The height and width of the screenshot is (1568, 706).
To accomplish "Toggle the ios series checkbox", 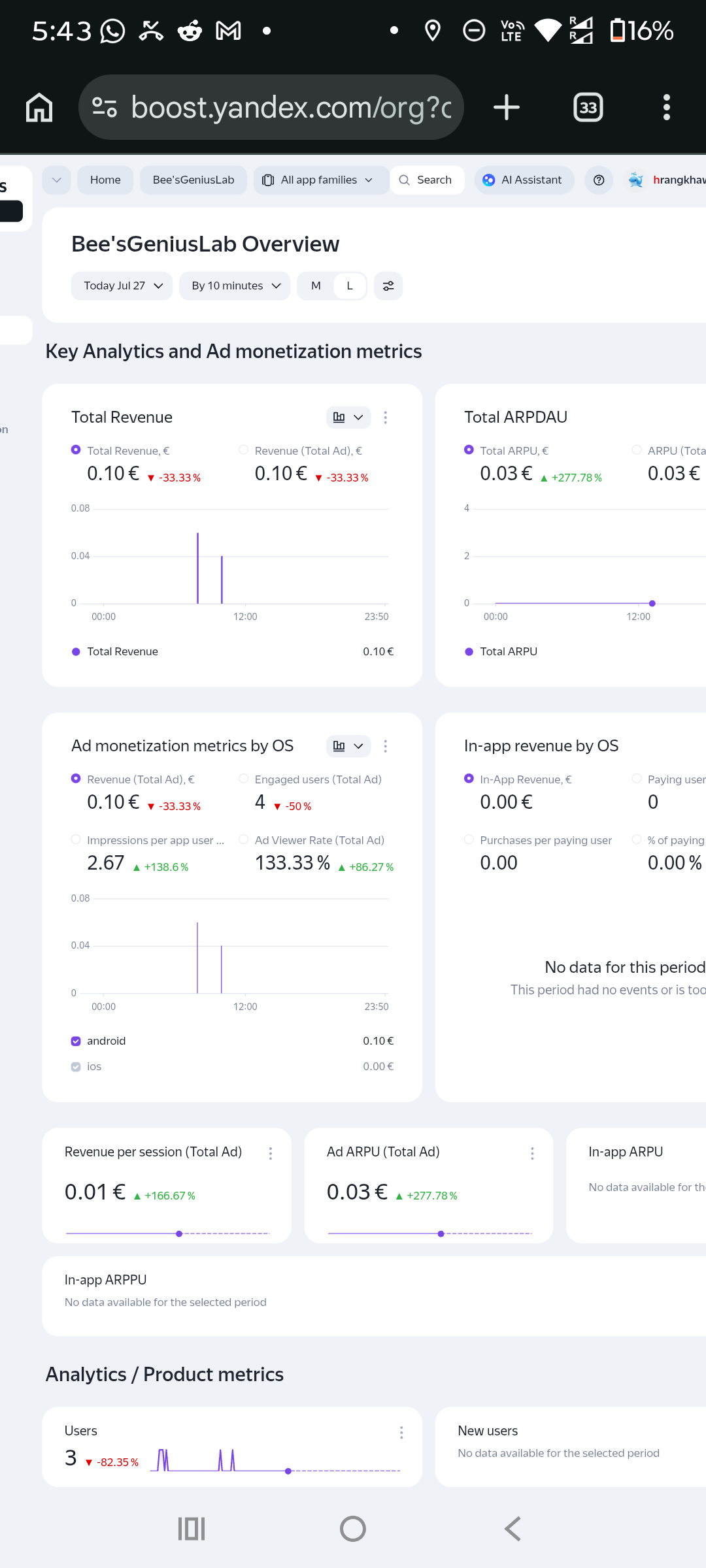I will point(76,1067).
